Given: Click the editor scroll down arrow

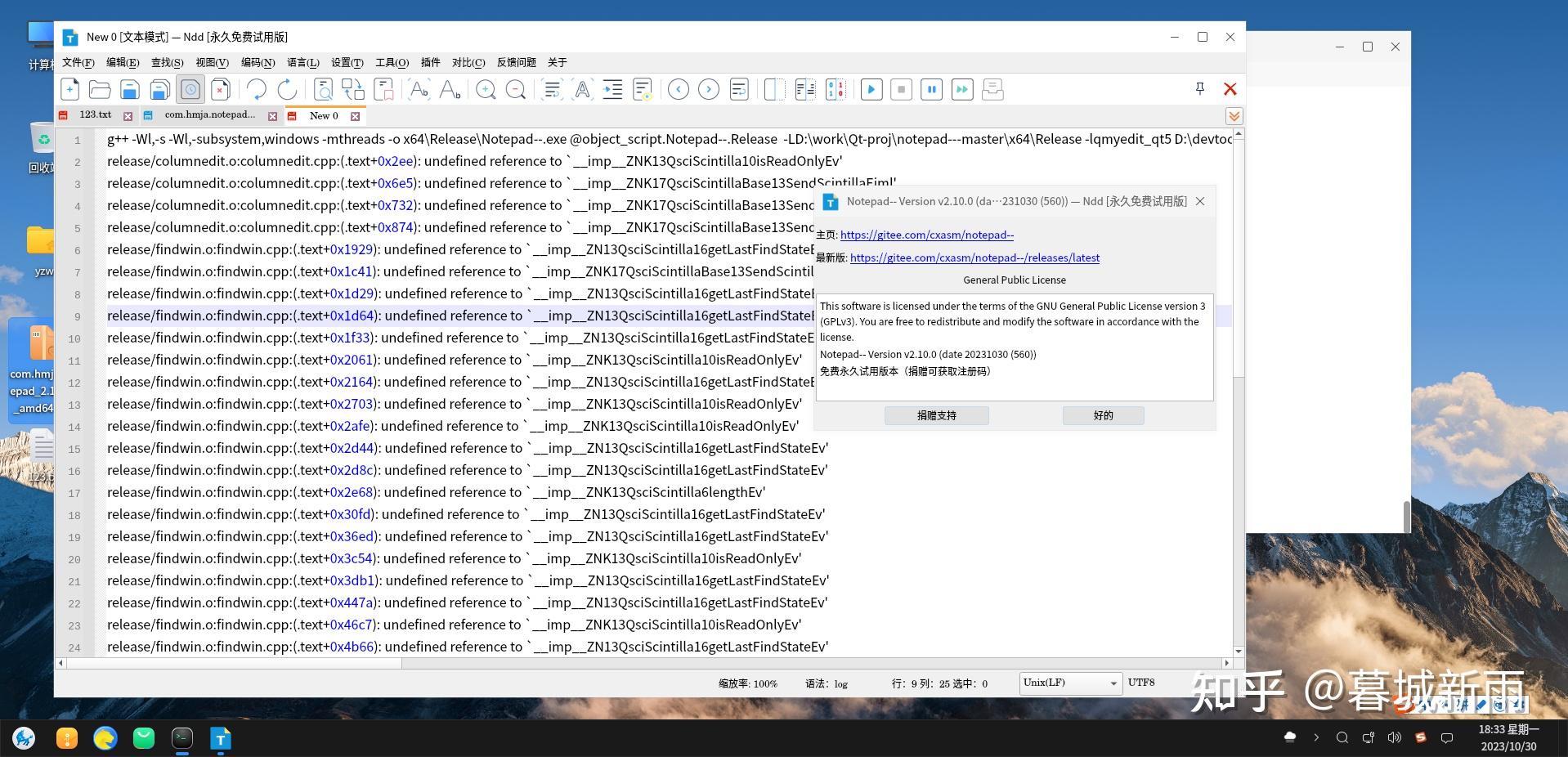Looking at the screenshot, I should (1239, 652).
